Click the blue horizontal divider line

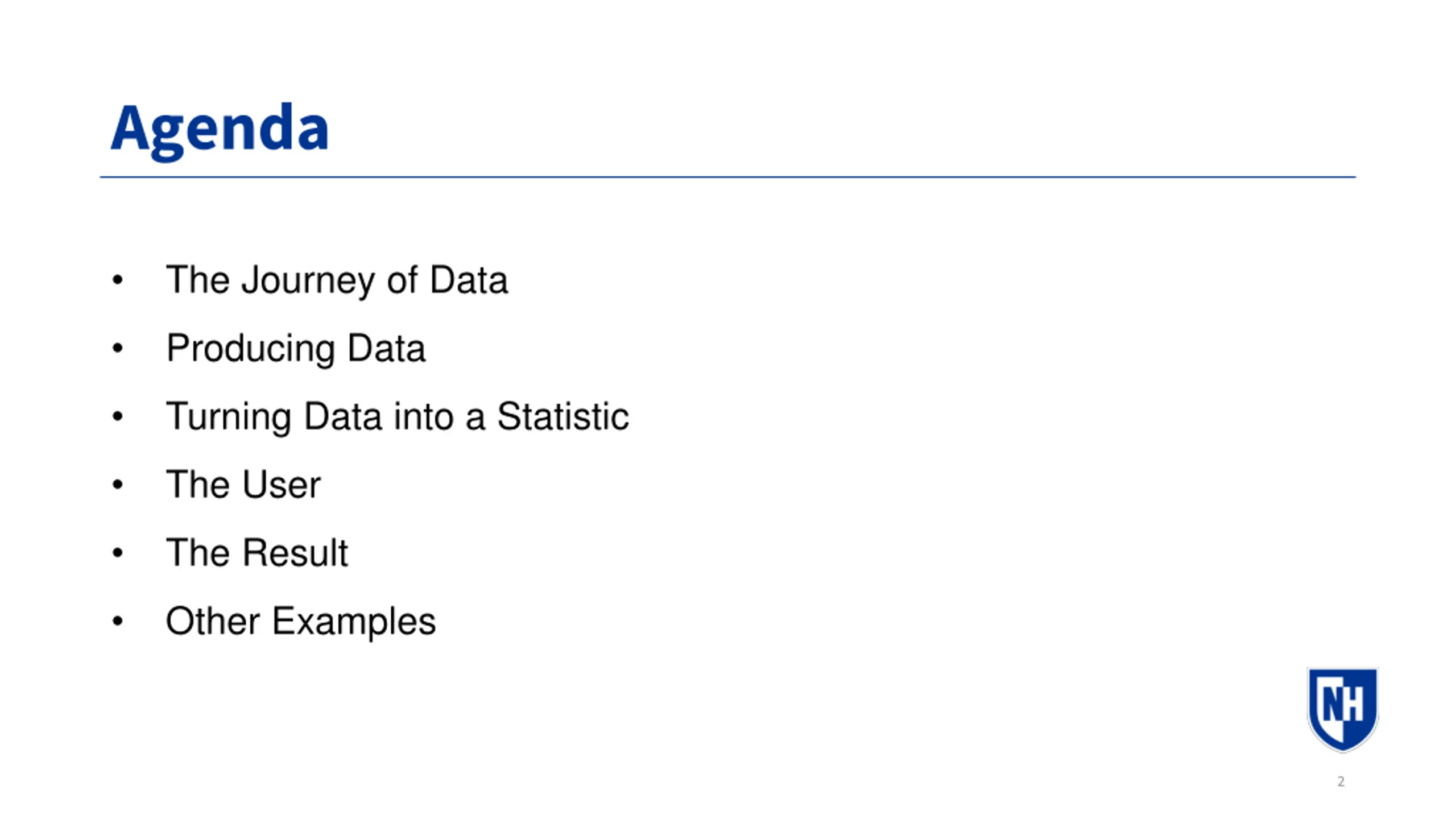click(728, 177)
